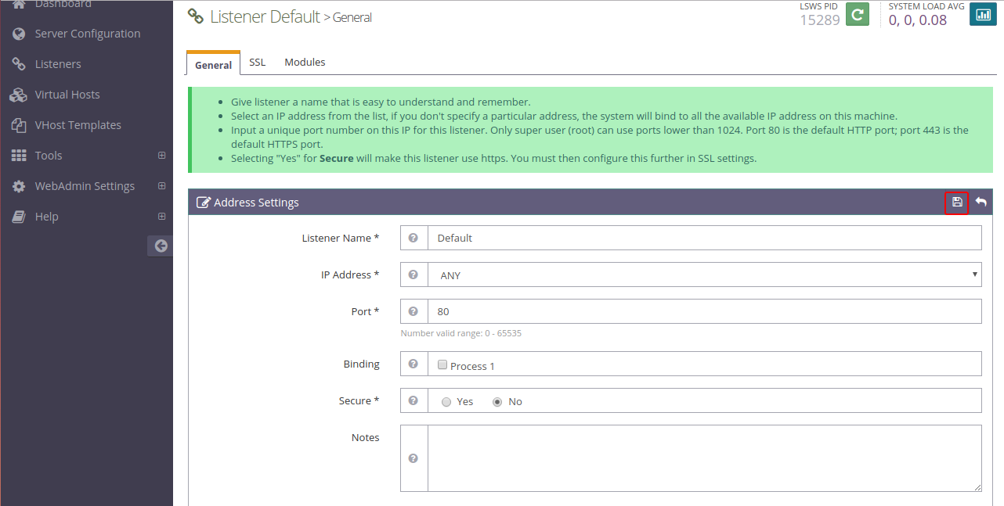Click the back arrow in Address Settings header
The height and width of the screenshot is (506, 1004).
[x=981, y=202]
